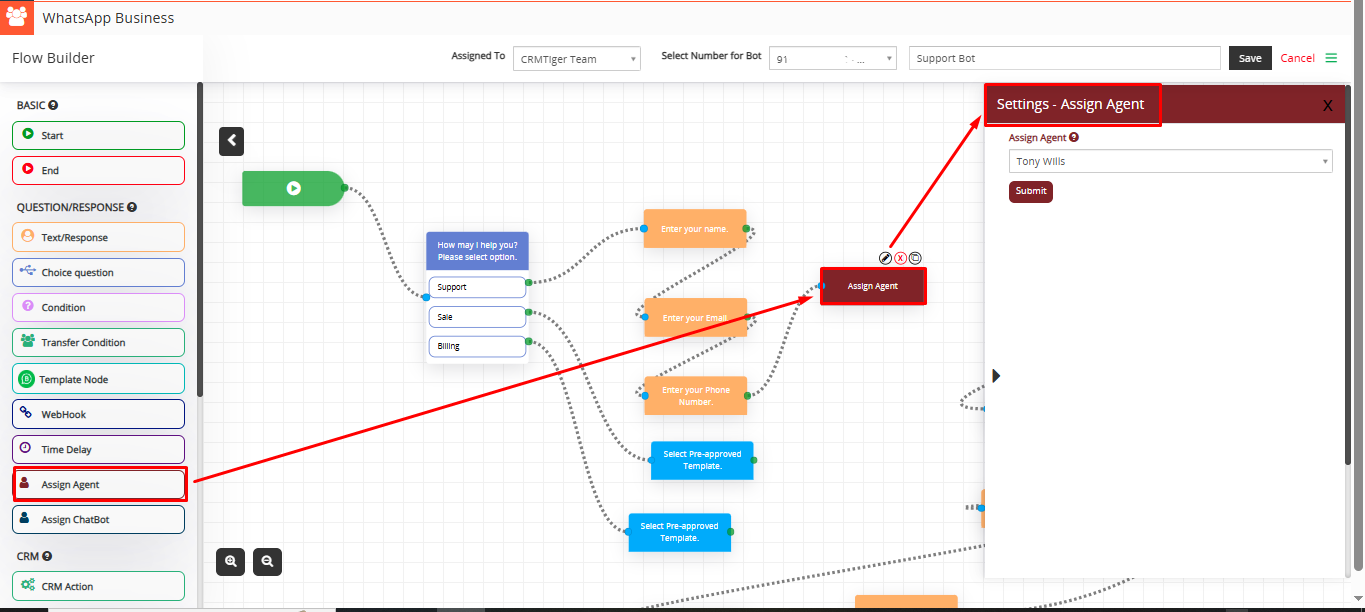Viewport: 1365px width, 612px height.
Task: Click the edit pencil icon above Assign Agent node
Action: [x=885, y=258]
